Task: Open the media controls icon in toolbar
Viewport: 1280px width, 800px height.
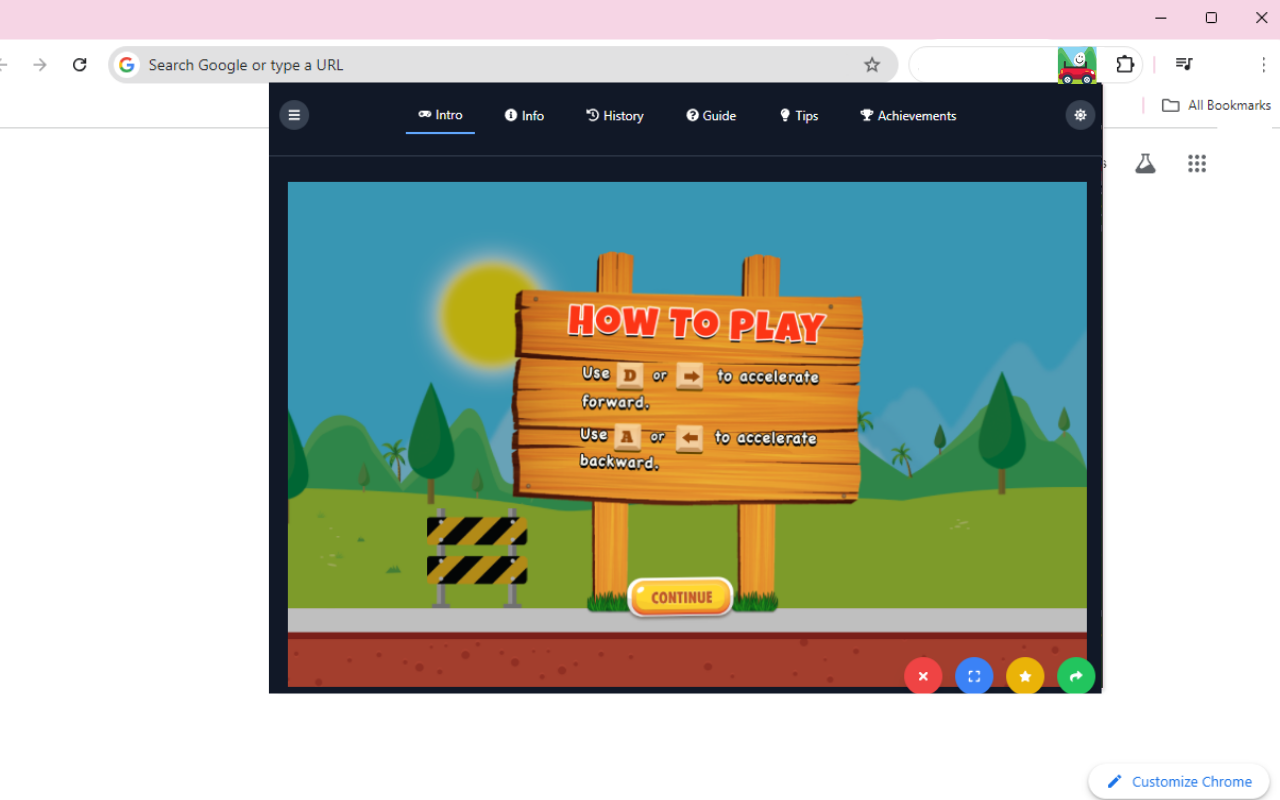Action: point(1184,65)
